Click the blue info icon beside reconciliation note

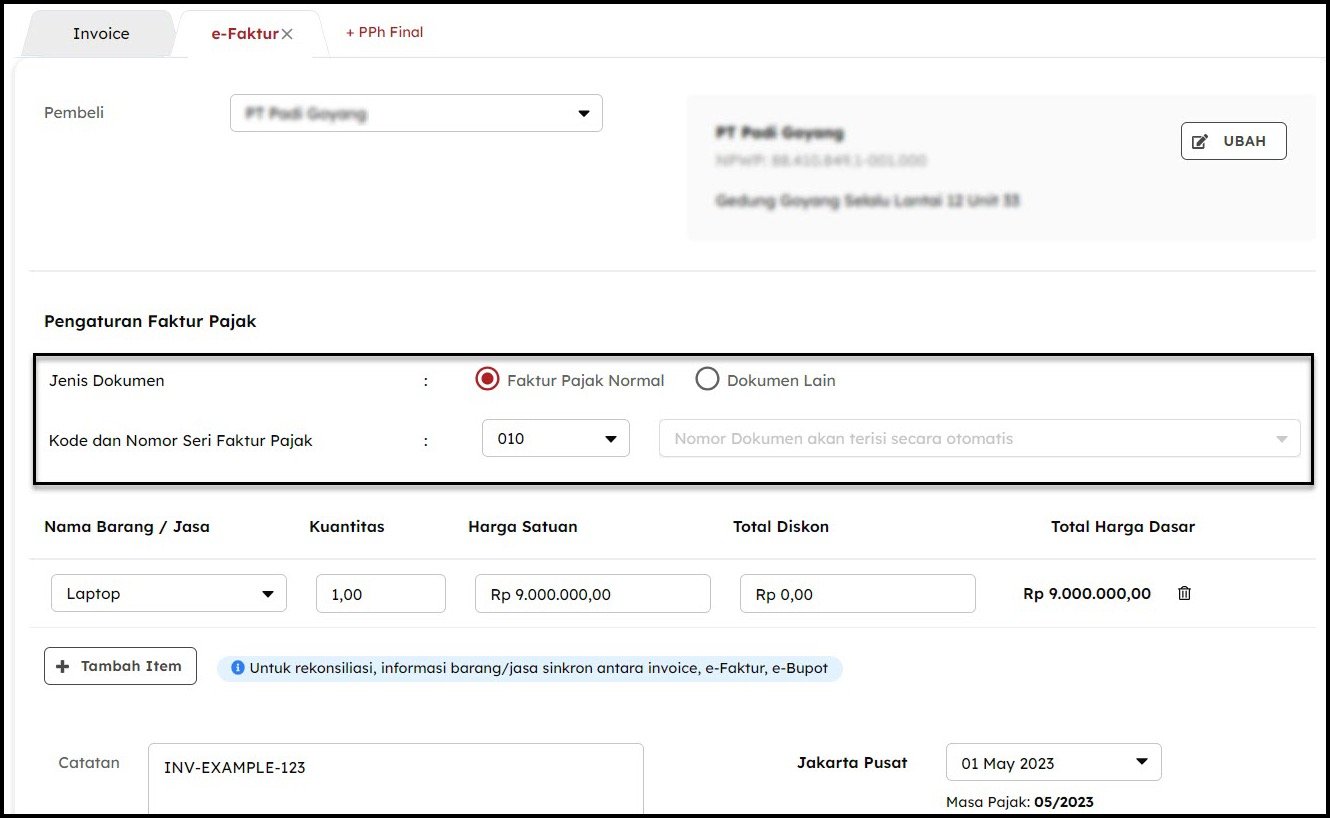point(237,668)
